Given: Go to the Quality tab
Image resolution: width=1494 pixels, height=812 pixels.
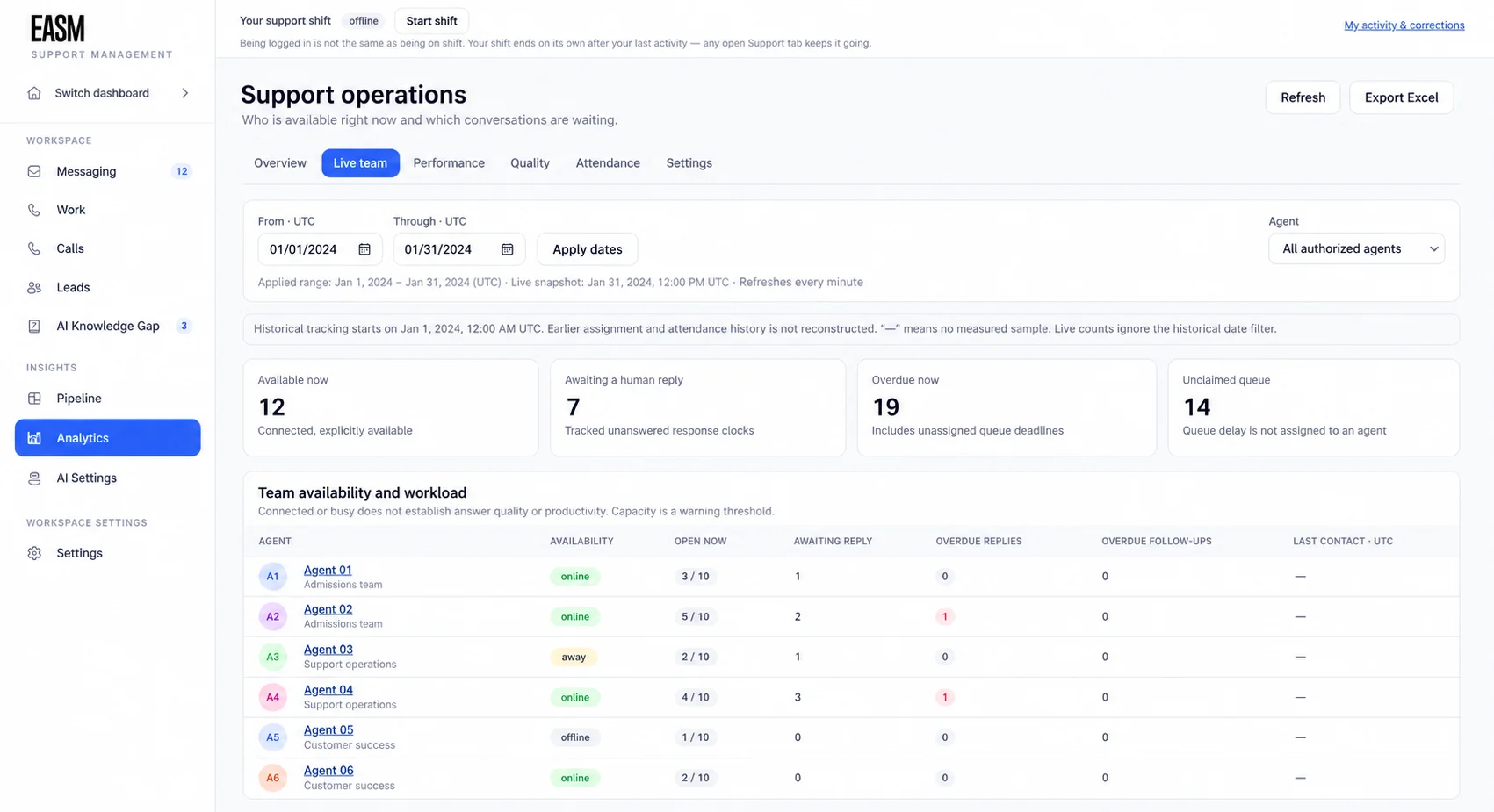Looking at the screenshot, I should tap(530, 163).
